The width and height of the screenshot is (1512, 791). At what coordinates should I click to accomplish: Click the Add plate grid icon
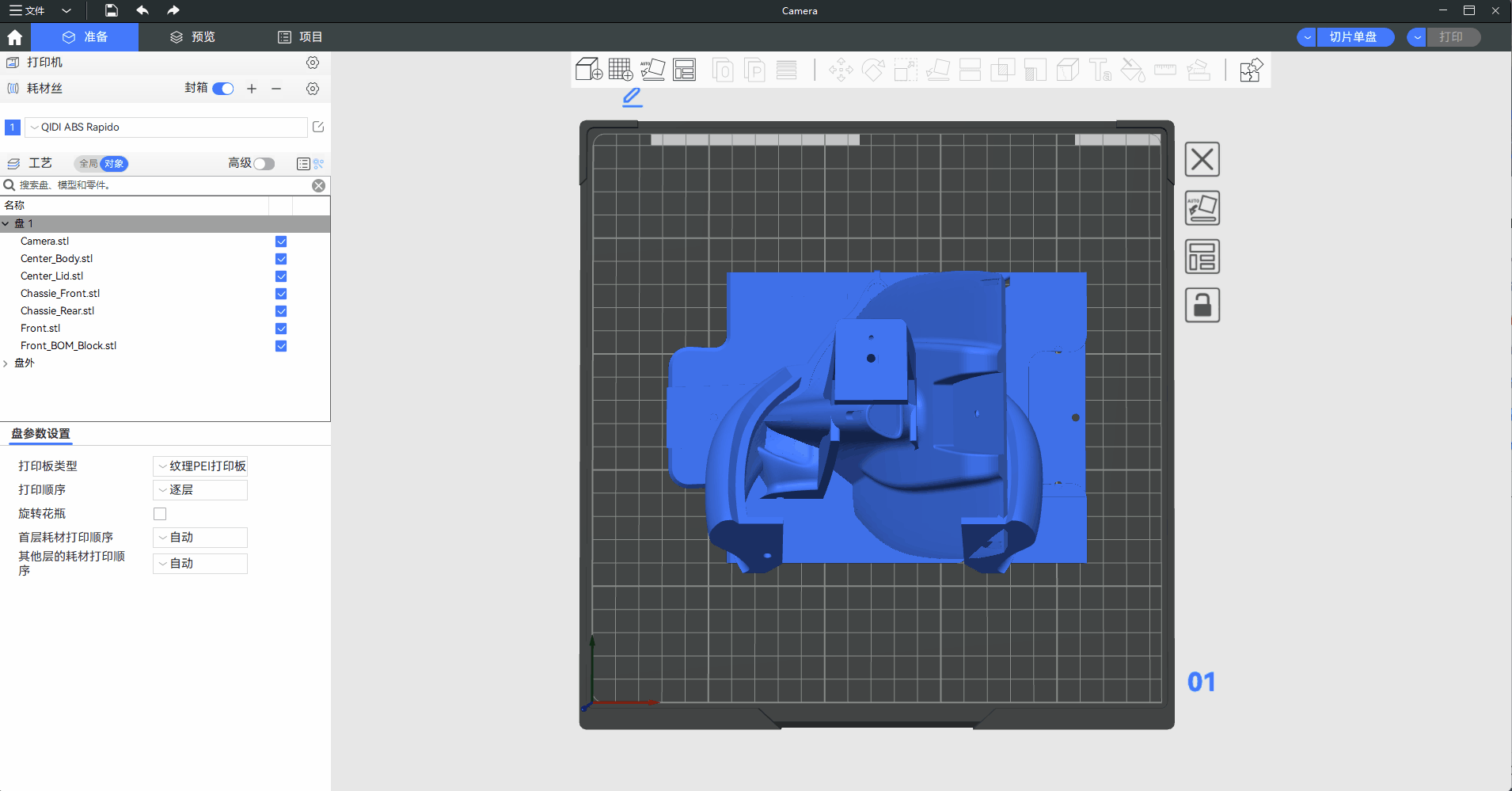(x=621, y=70)
